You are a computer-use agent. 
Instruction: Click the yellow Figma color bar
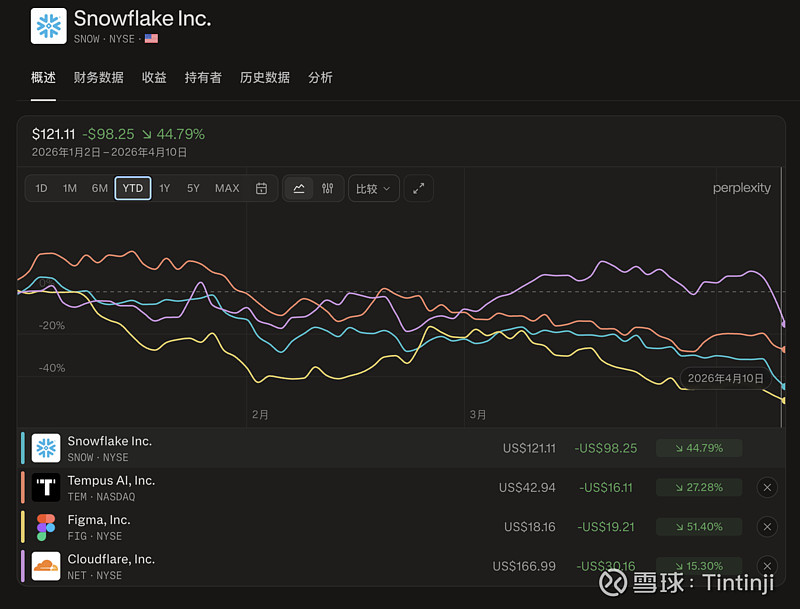click(22, 527)
